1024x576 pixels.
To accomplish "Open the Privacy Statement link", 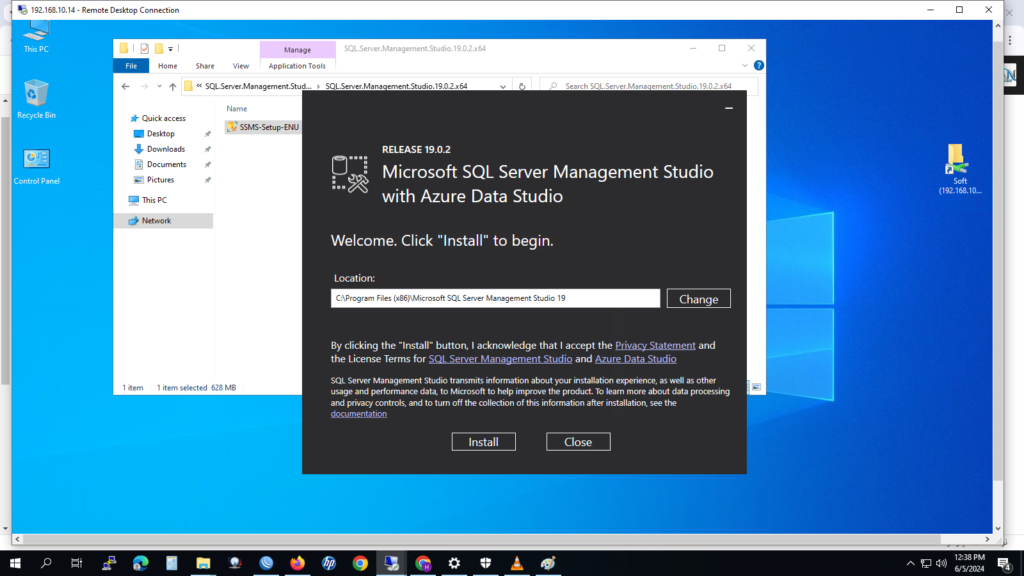I will pyautogui.click(x=655, y=345).
